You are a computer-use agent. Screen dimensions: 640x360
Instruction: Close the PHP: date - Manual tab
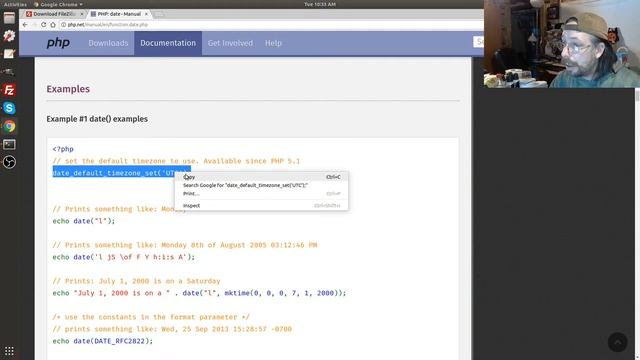tap(146, 14)
